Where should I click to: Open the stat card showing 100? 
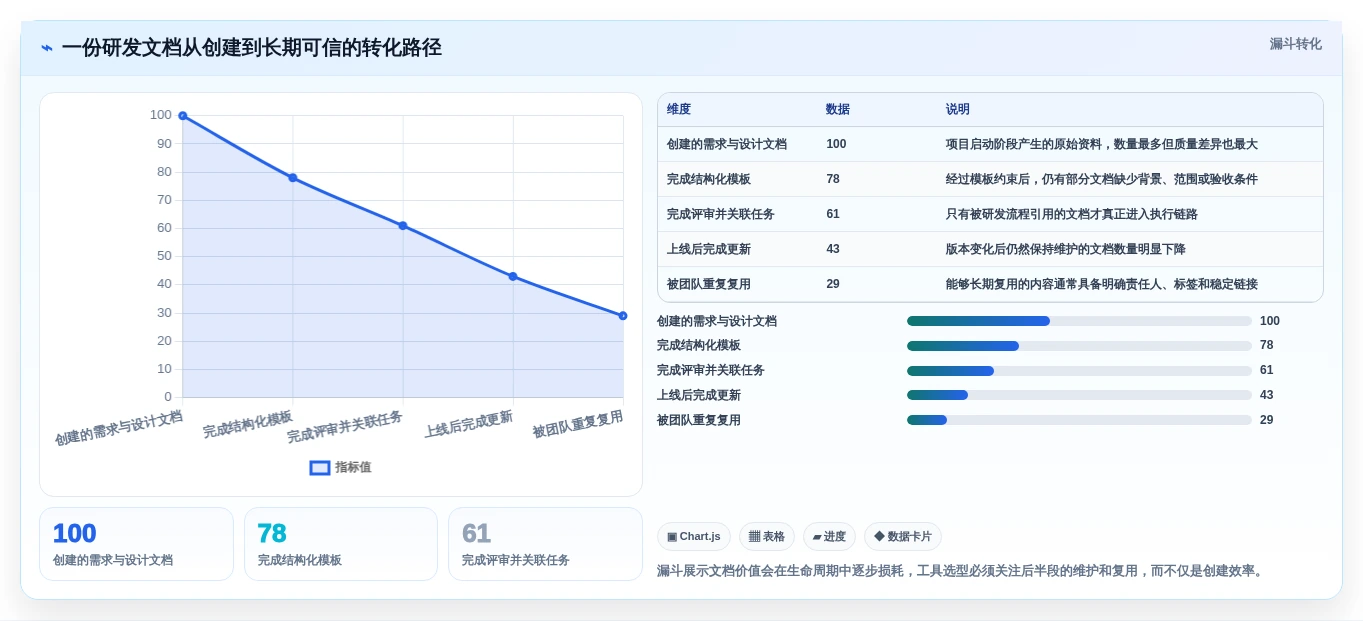coord(136,544)
